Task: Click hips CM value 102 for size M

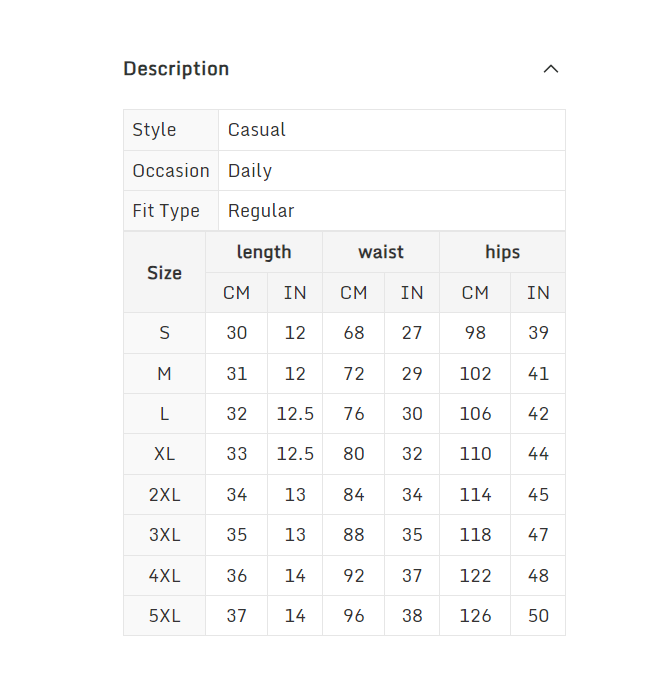Action: [475, 373]
